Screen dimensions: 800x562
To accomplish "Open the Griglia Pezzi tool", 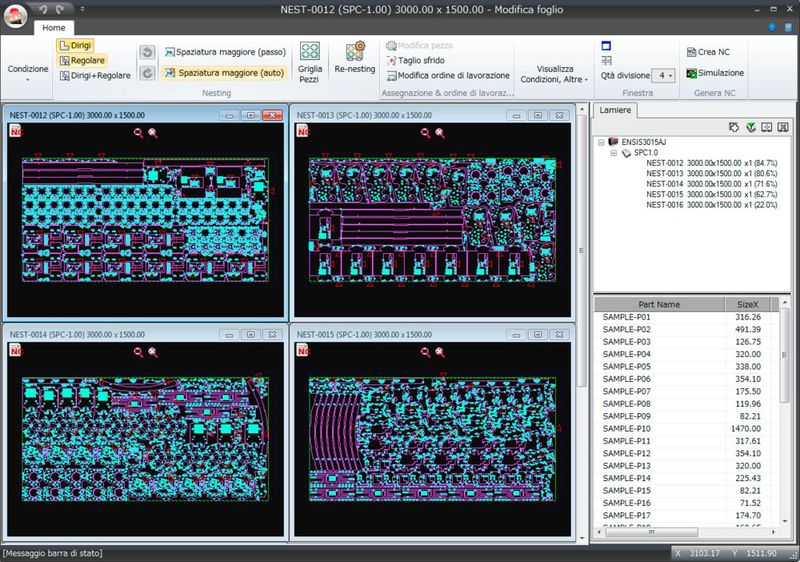I will (x=309, y=60).
